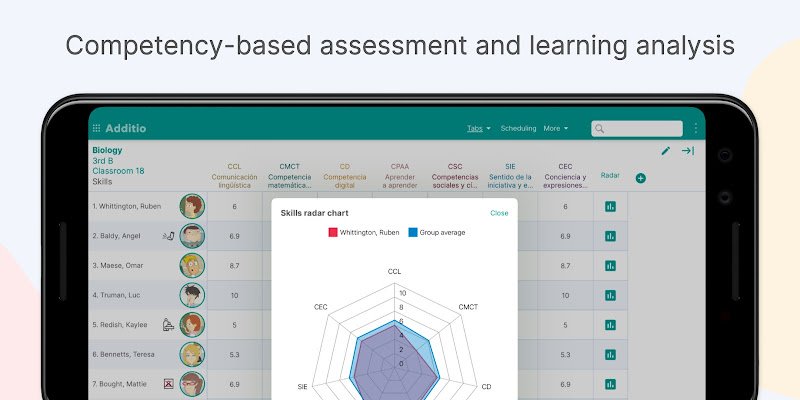Select Redish, Kaylee's avatar
The height and width of the screenshot is (400, 800).
pyautogui.click(x=192, y=325)
